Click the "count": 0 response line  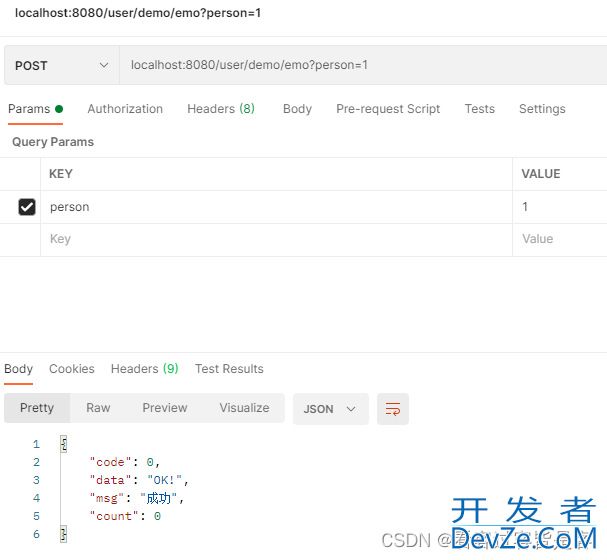(x=125, y=516)
